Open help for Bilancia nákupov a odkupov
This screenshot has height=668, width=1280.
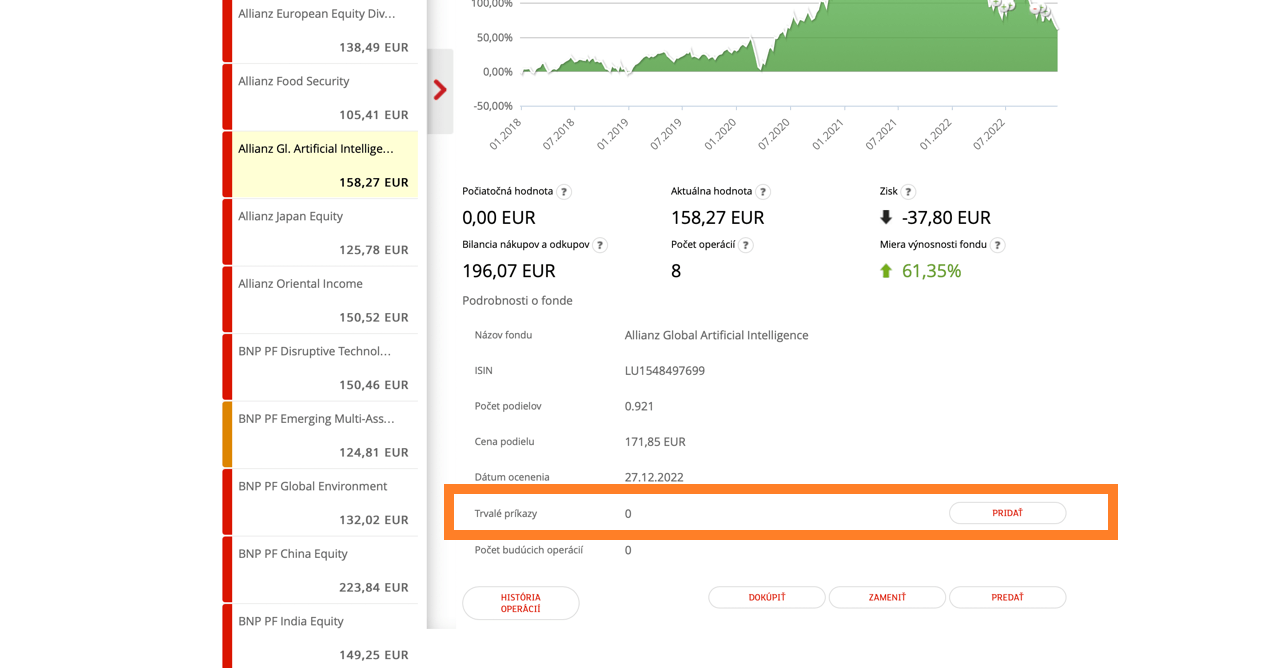click(600, 245)
